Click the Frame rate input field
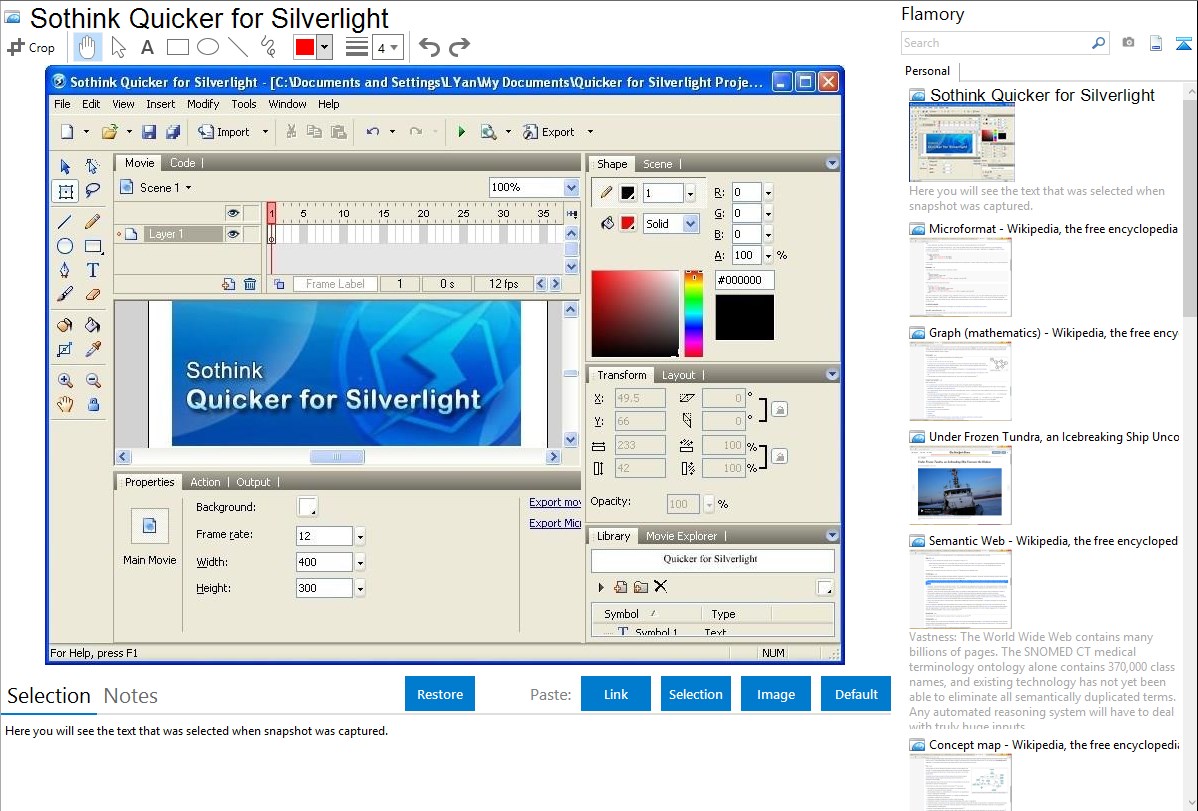The width and height of the screenshot is (1198, 811). [x=324, y=536]
